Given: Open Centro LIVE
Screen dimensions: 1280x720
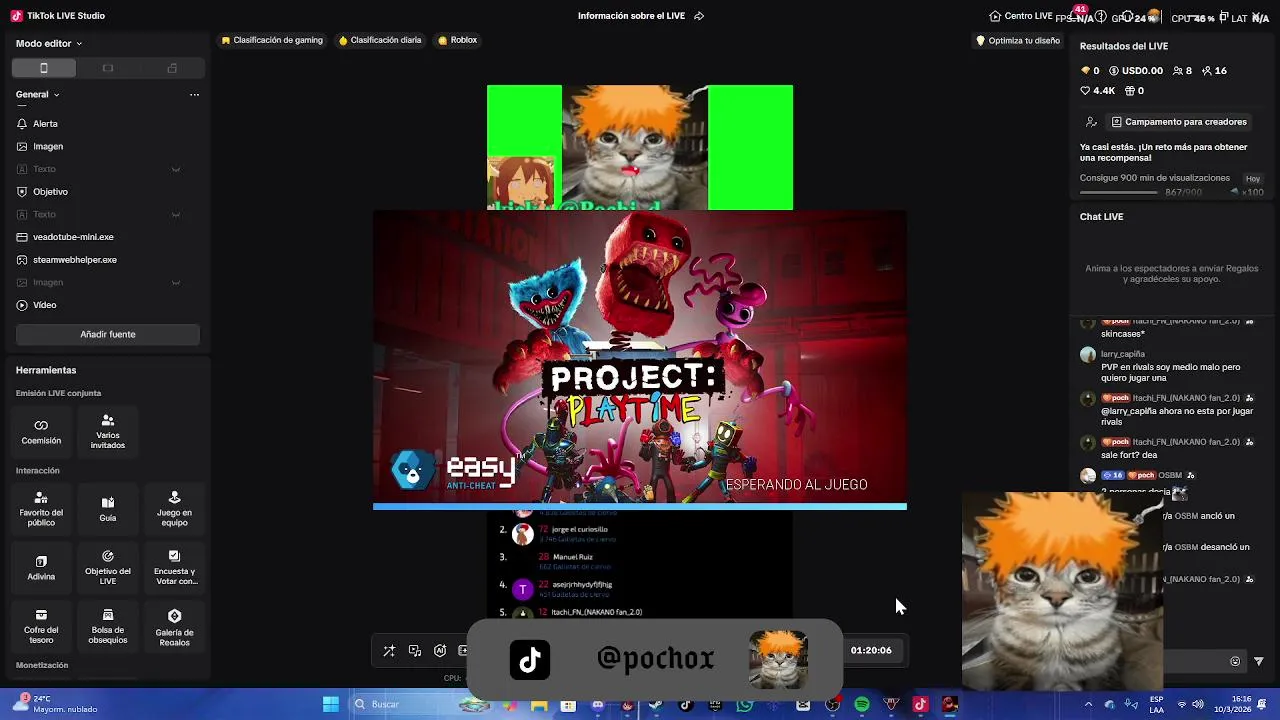Looking at the screenshot, I should (1021, 16).
